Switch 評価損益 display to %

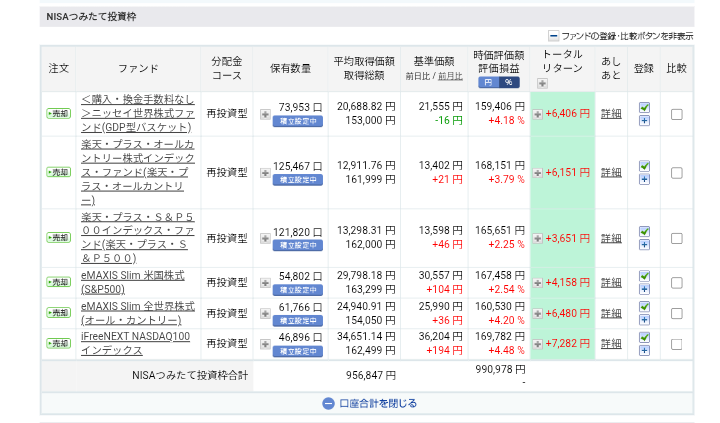tap(509, 82)
